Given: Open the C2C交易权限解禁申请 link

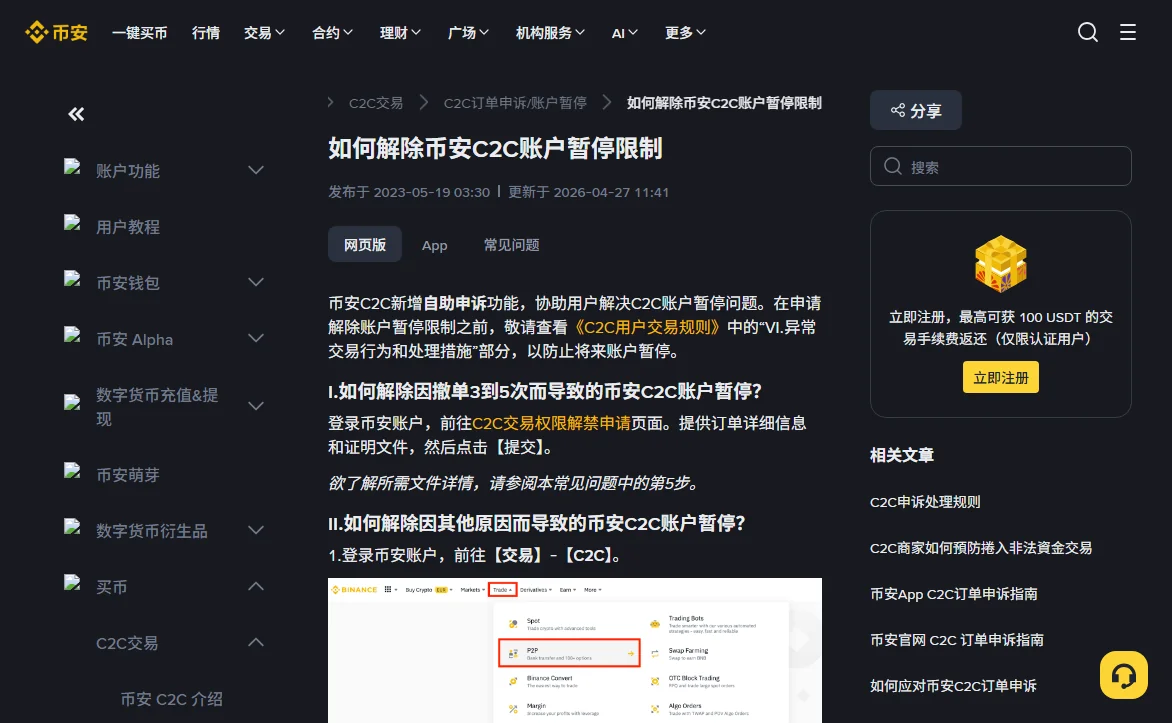Looking at the screenshot, I should 552,423.
